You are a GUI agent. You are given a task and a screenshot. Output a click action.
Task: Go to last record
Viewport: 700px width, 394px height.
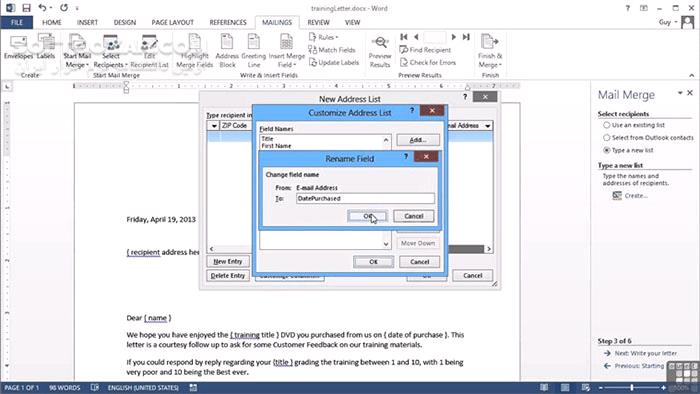[466, 37]
